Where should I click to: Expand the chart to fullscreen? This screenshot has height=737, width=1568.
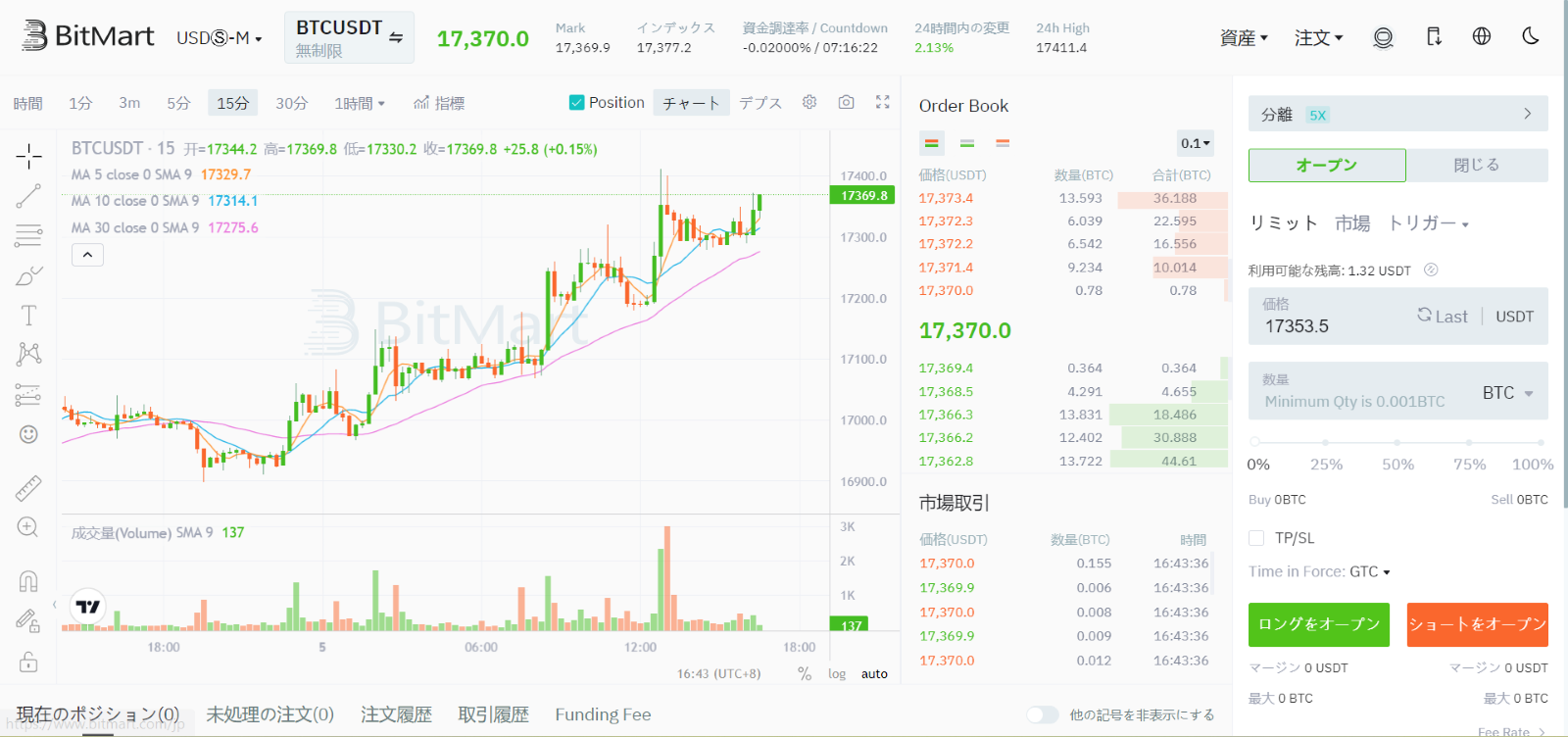(882, 102)
